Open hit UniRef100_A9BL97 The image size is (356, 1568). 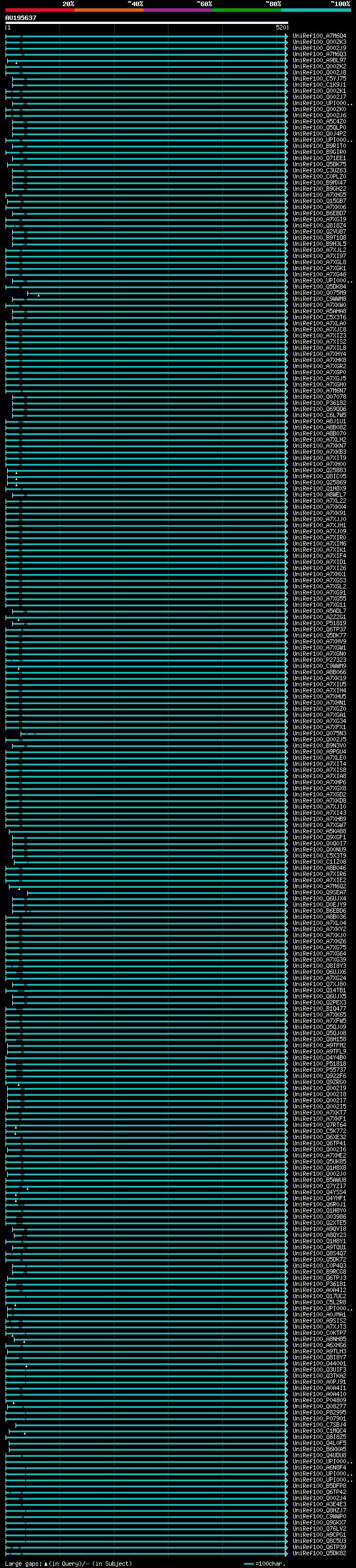[319, 60]
